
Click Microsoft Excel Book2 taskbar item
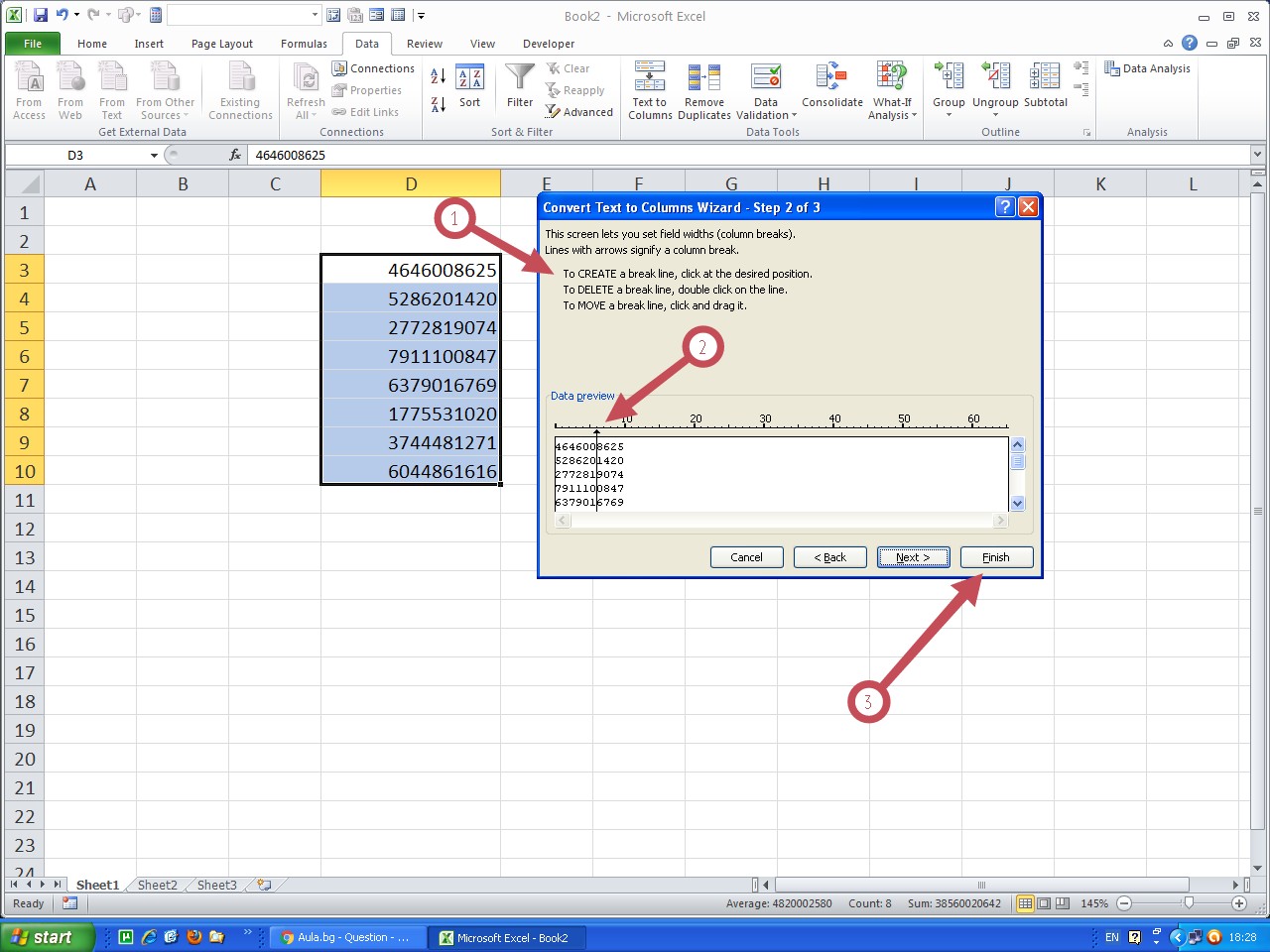tap(506, 937)
